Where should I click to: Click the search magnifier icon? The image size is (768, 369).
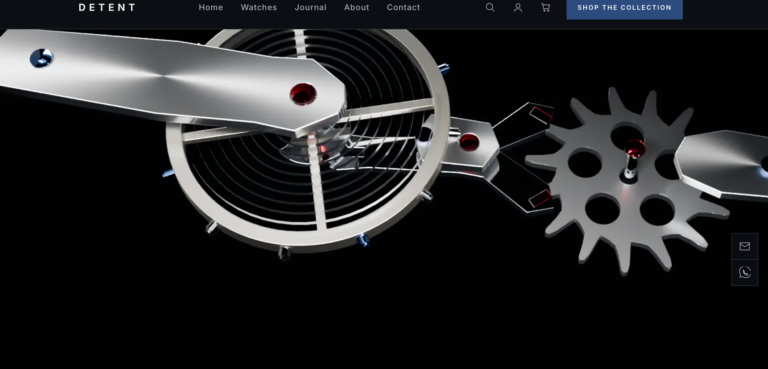coord(490,7)
